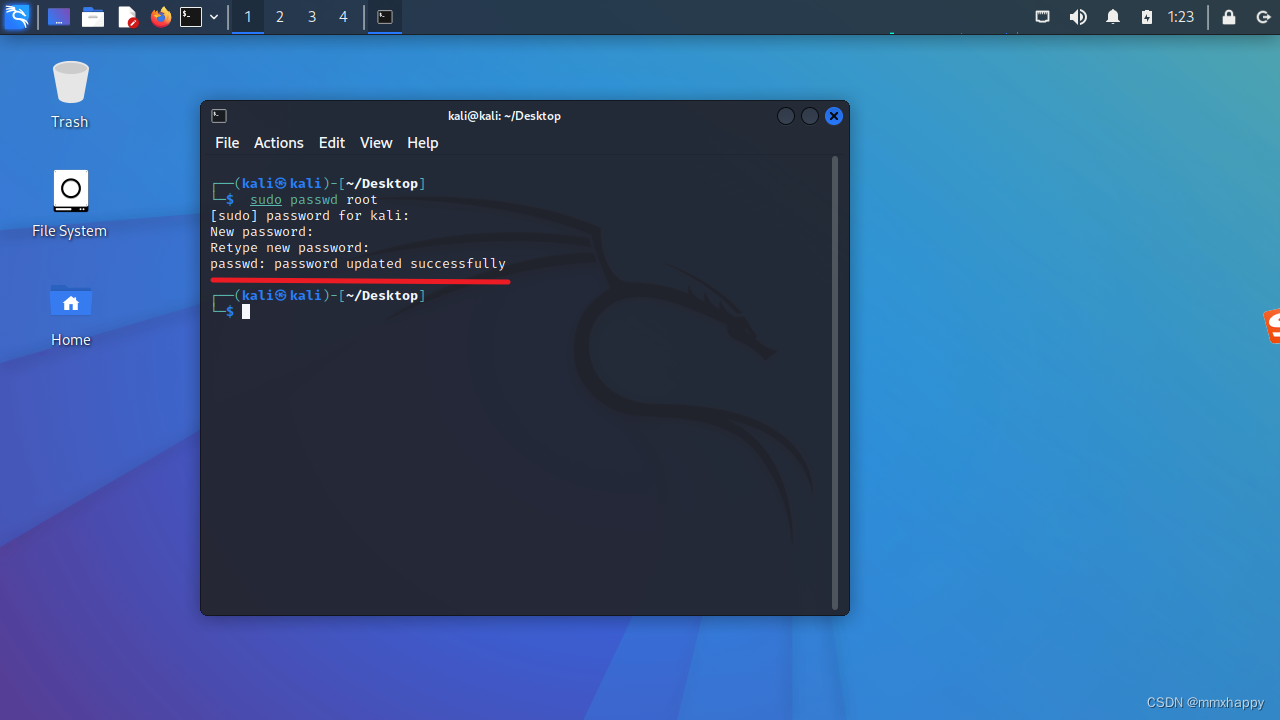Open the terminal File menu
Screen dimensions: 1280x720
pyautogui.click(x=227, y=143)
